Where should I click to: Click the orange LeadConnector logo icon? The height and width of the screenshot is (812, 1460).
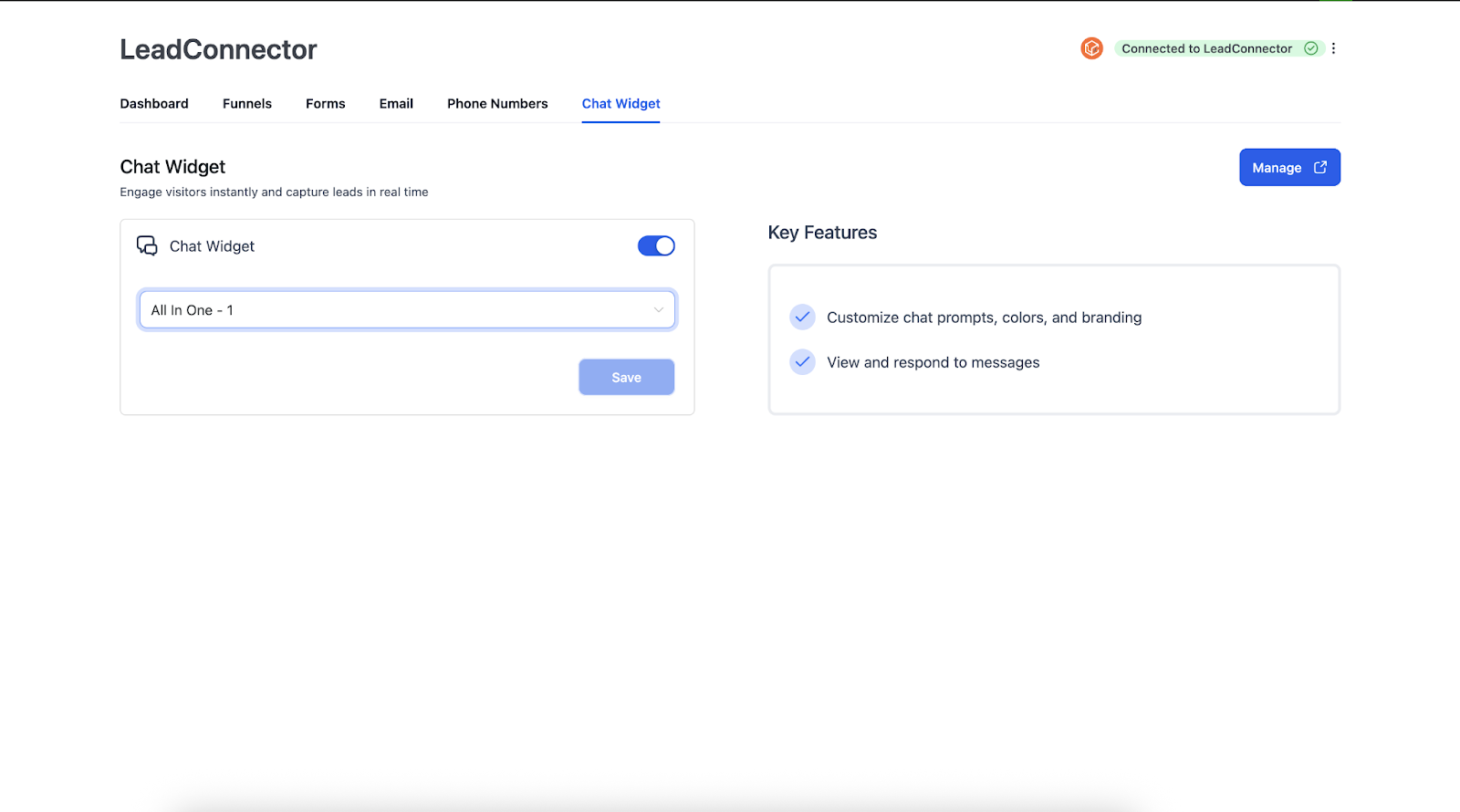point(1091,48)
